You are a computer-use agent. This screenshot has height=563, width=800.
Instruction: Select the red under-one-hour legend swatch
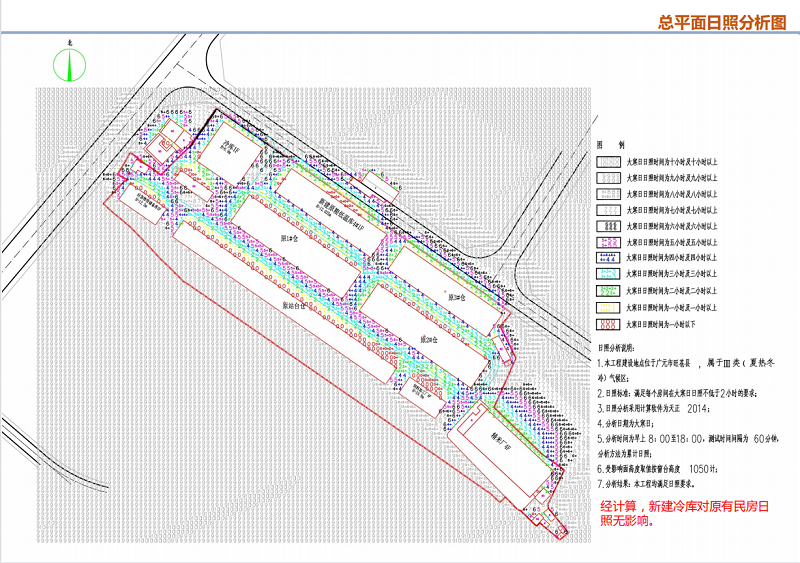tap(609, 324)
